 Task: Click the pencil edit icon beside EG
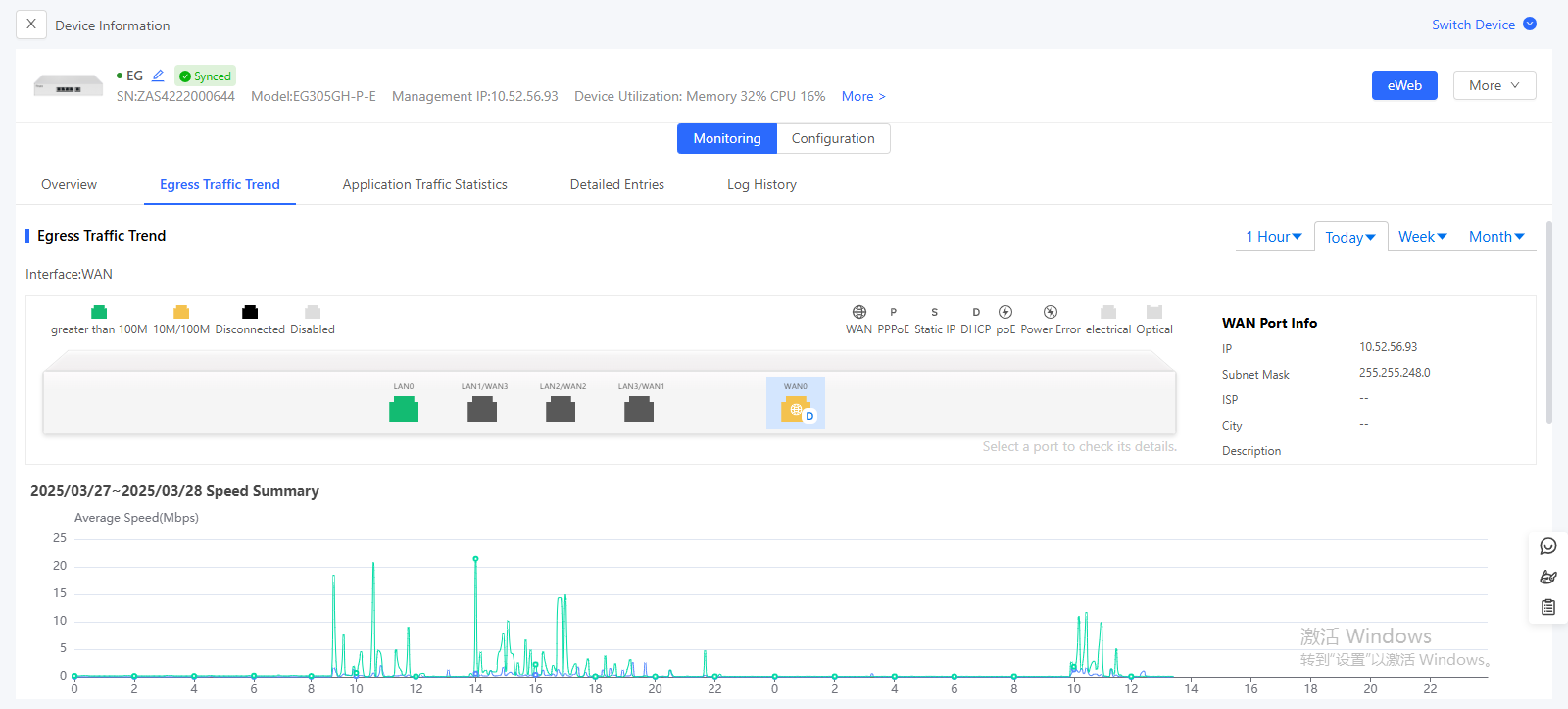158,76
